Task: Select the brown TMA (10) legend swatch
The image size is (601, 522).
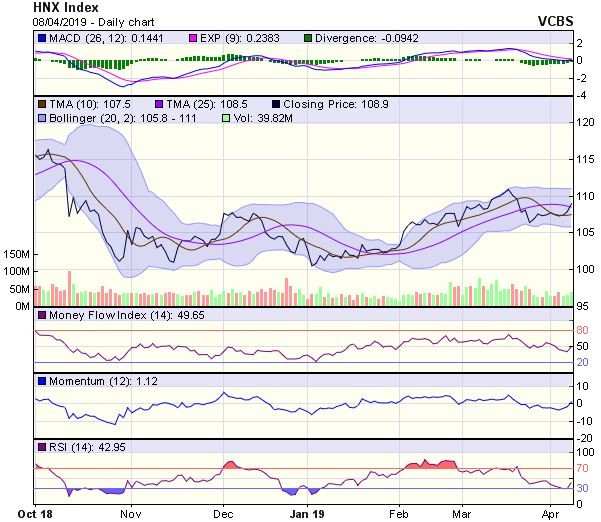Action: click(41, 103)
